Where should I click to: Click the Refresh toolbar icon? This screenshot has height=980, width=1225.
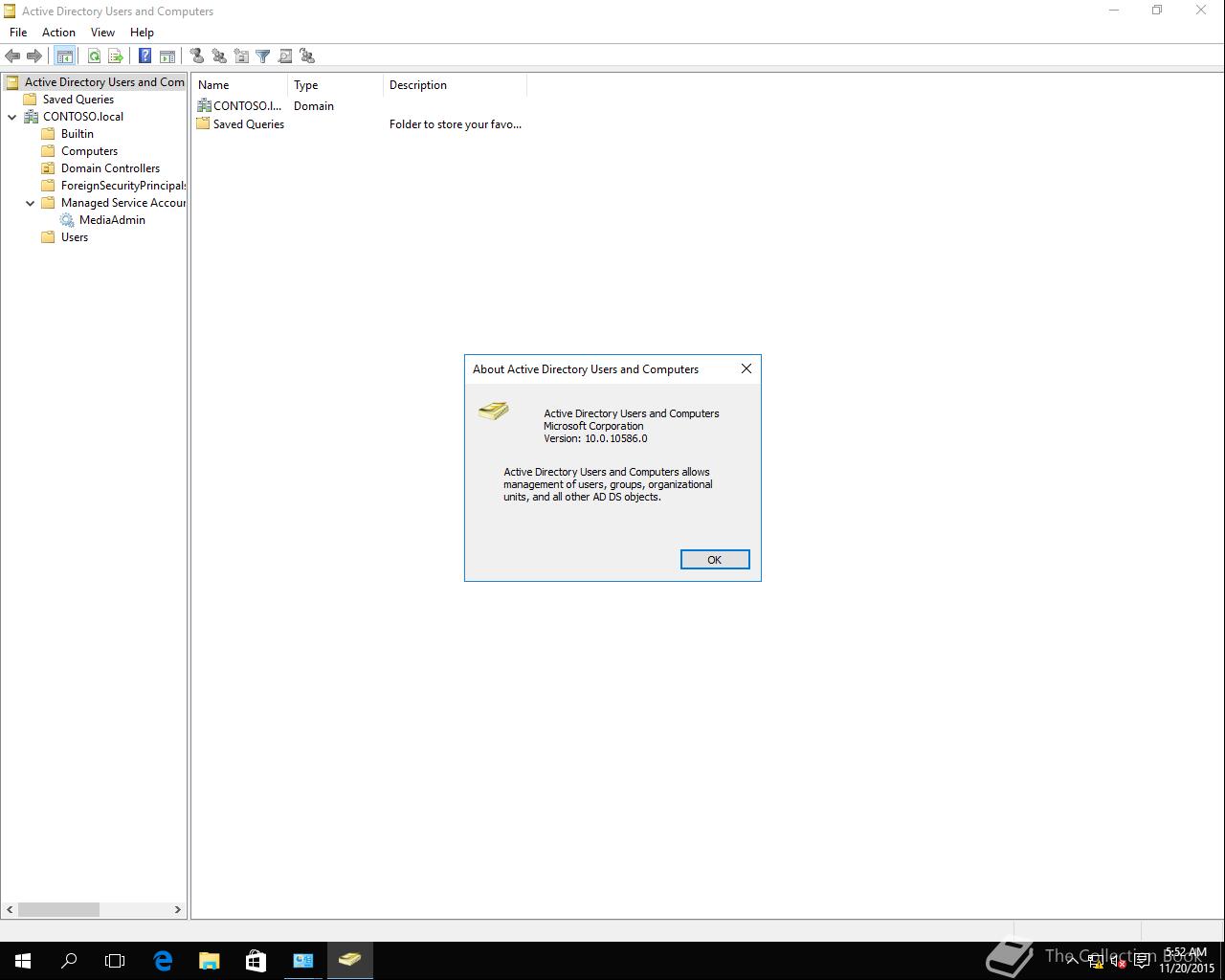(x=94, y=56)
